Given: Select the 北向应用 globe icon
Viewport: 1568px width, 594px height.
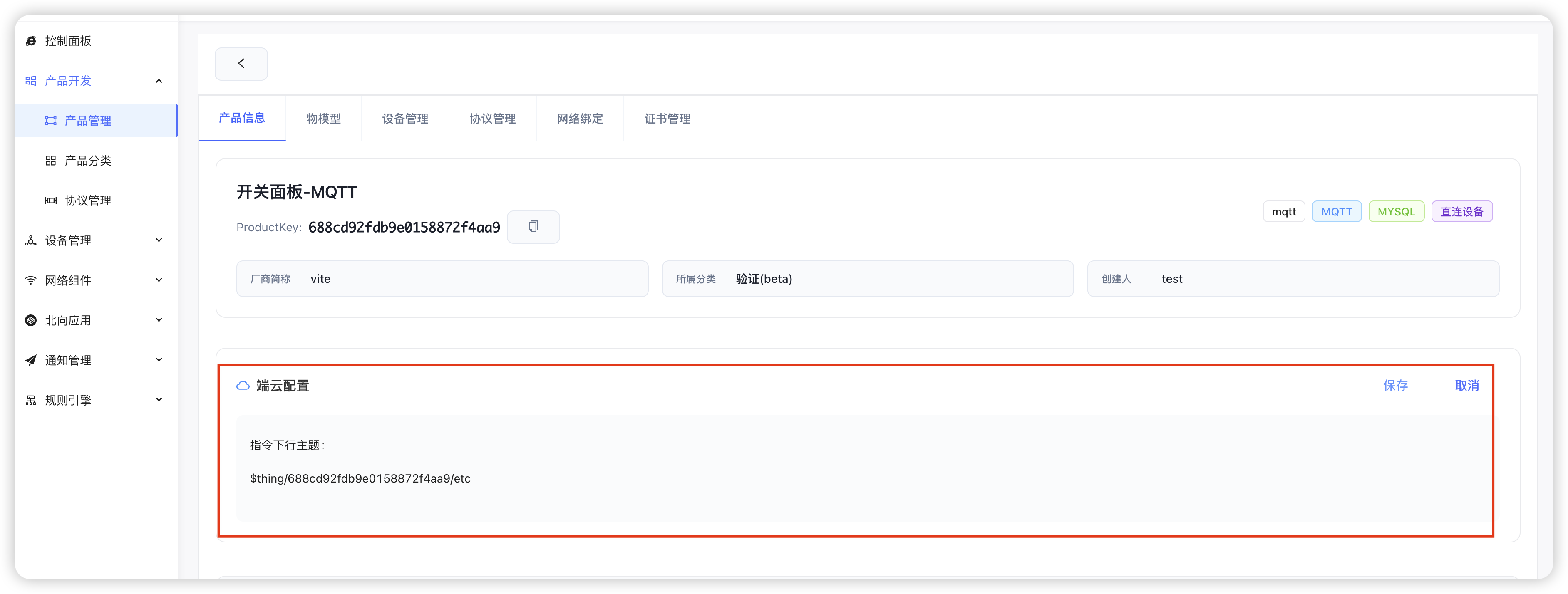Looking at the screenshot, I should point(30,319).
